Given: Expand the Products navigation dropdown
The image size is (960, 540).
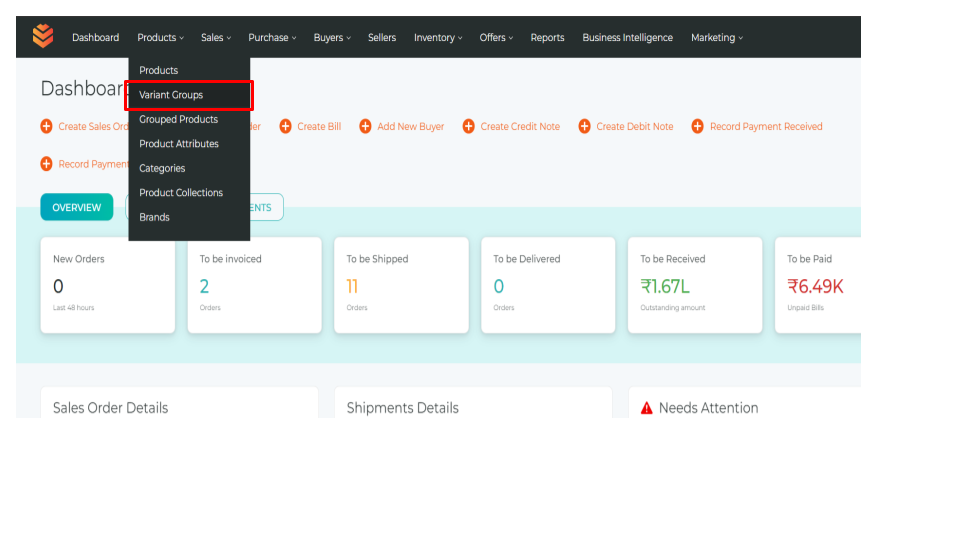Looking at the screenshot, I should (x=160, y=37).
